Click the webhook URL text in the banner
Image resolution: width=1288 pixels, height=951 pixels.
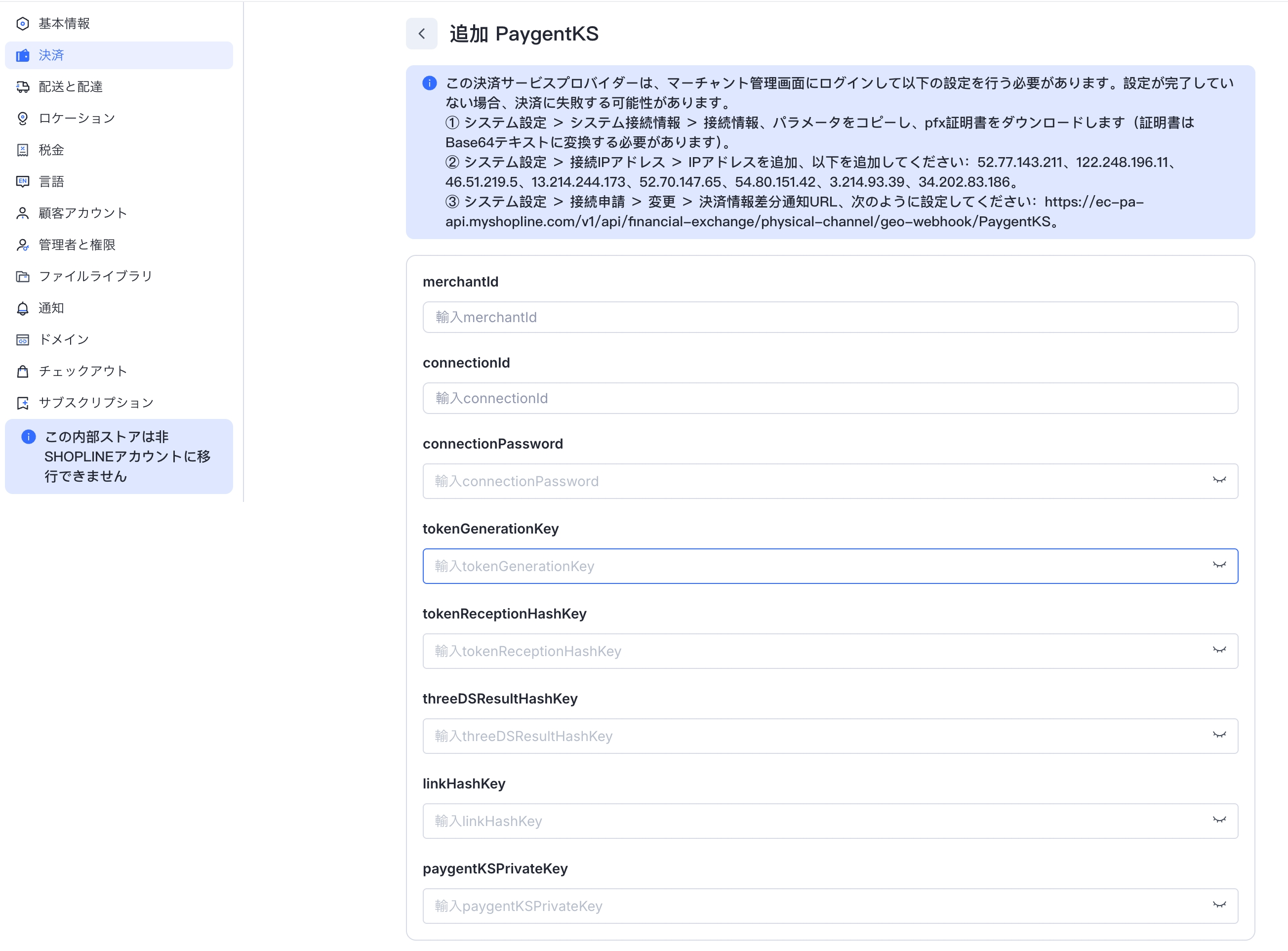[x=794, y=212]
